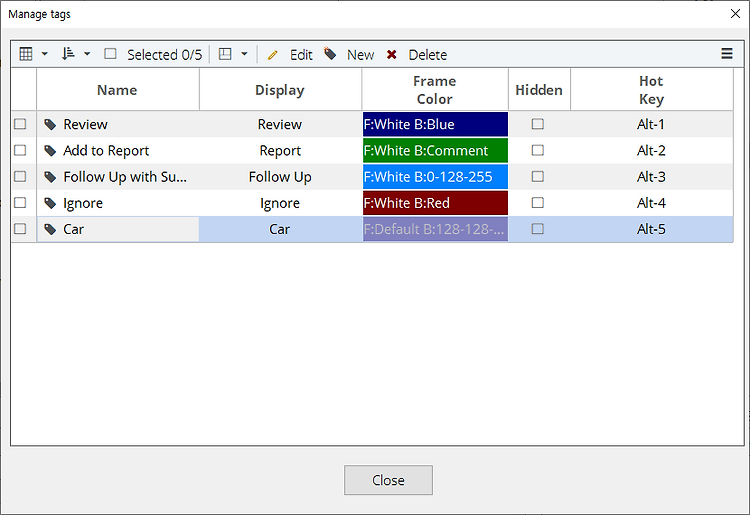This screenshot has width=750, height=515.
Task: Click the tag icon beside Review
Action: pos(50,125)
